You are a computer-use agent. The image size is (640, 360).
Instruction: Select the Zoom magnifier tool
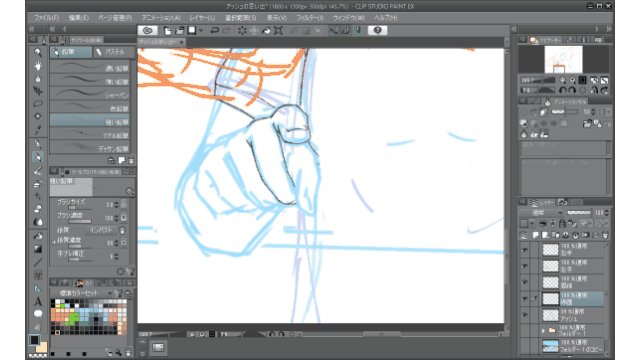(38, 52)
